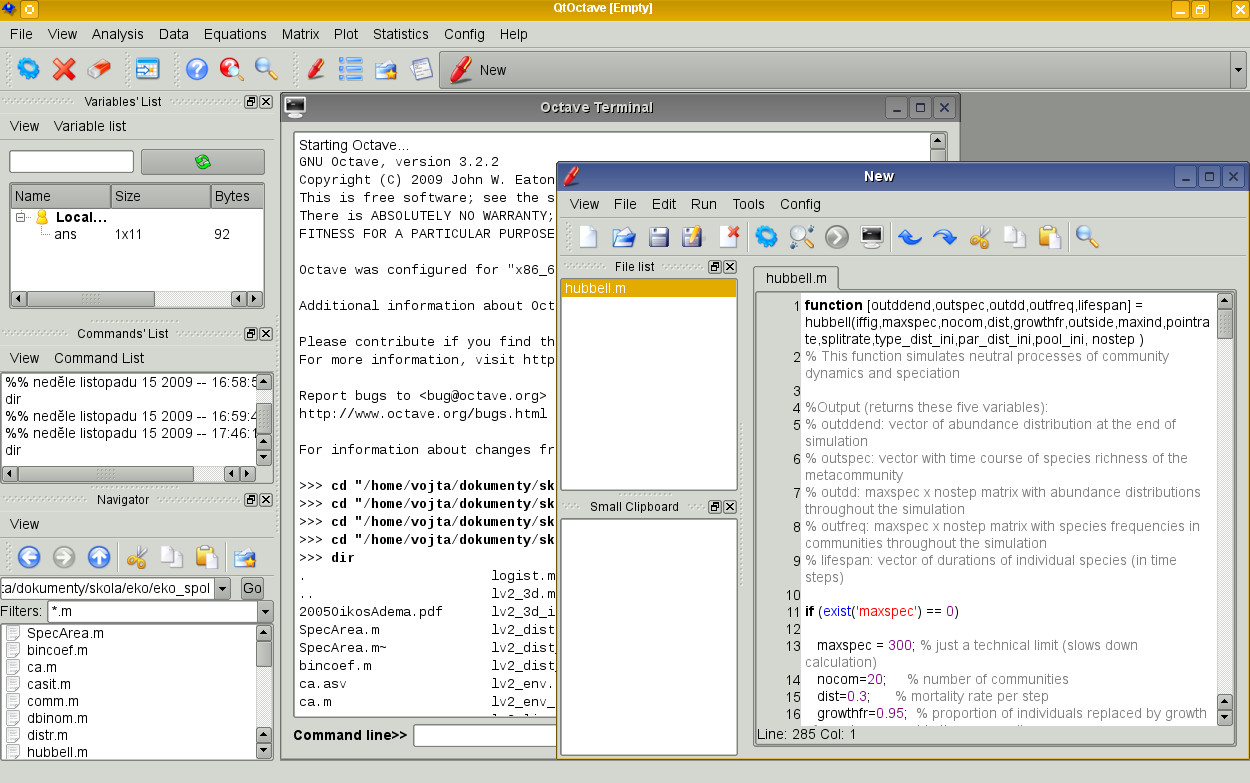Open the Filters dropdown arrow
This screenshot has width=1250, height=783.
pyautogui.click(x=265, y=611)
